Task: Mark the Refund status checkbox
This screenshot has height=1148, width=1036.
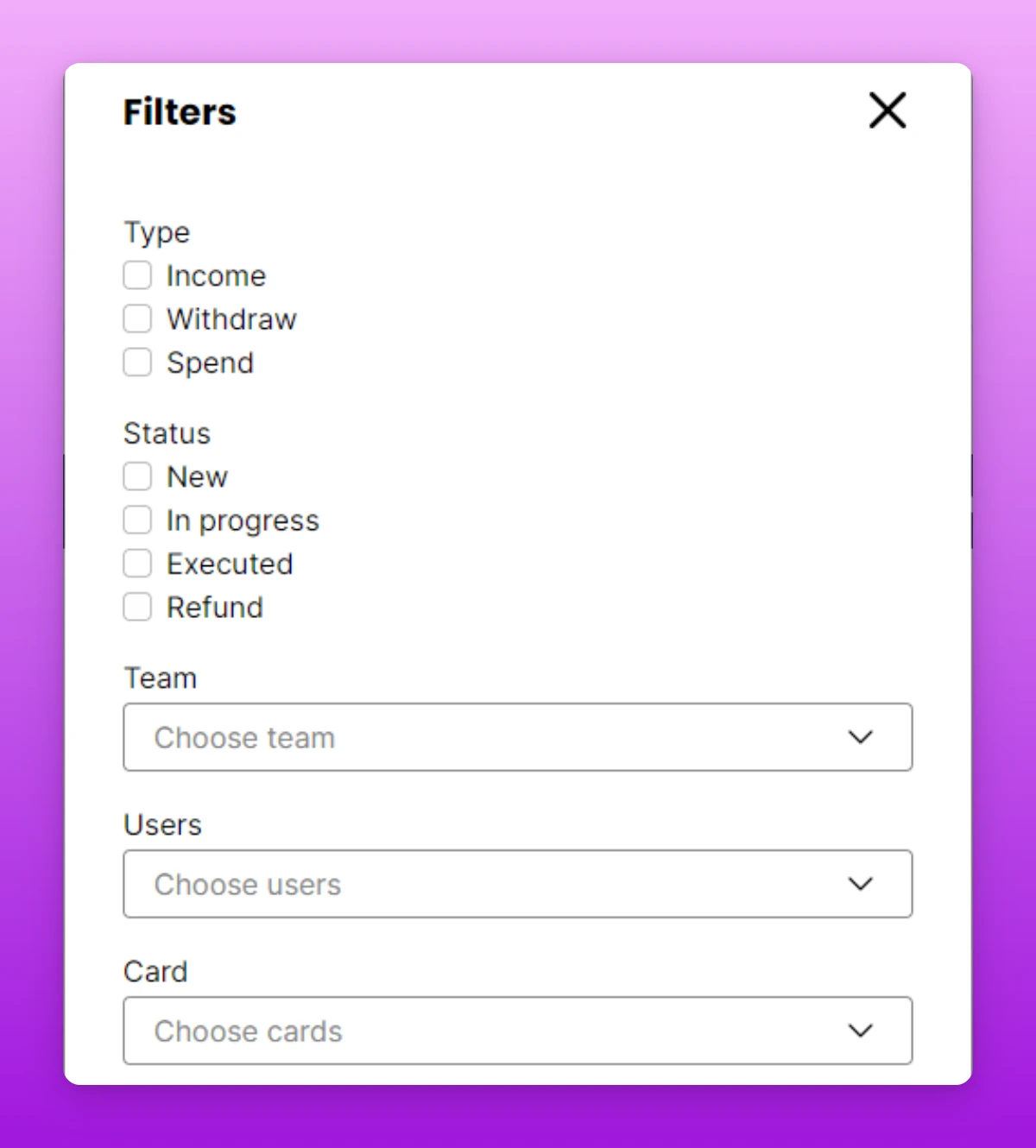Action: [137, 607]
